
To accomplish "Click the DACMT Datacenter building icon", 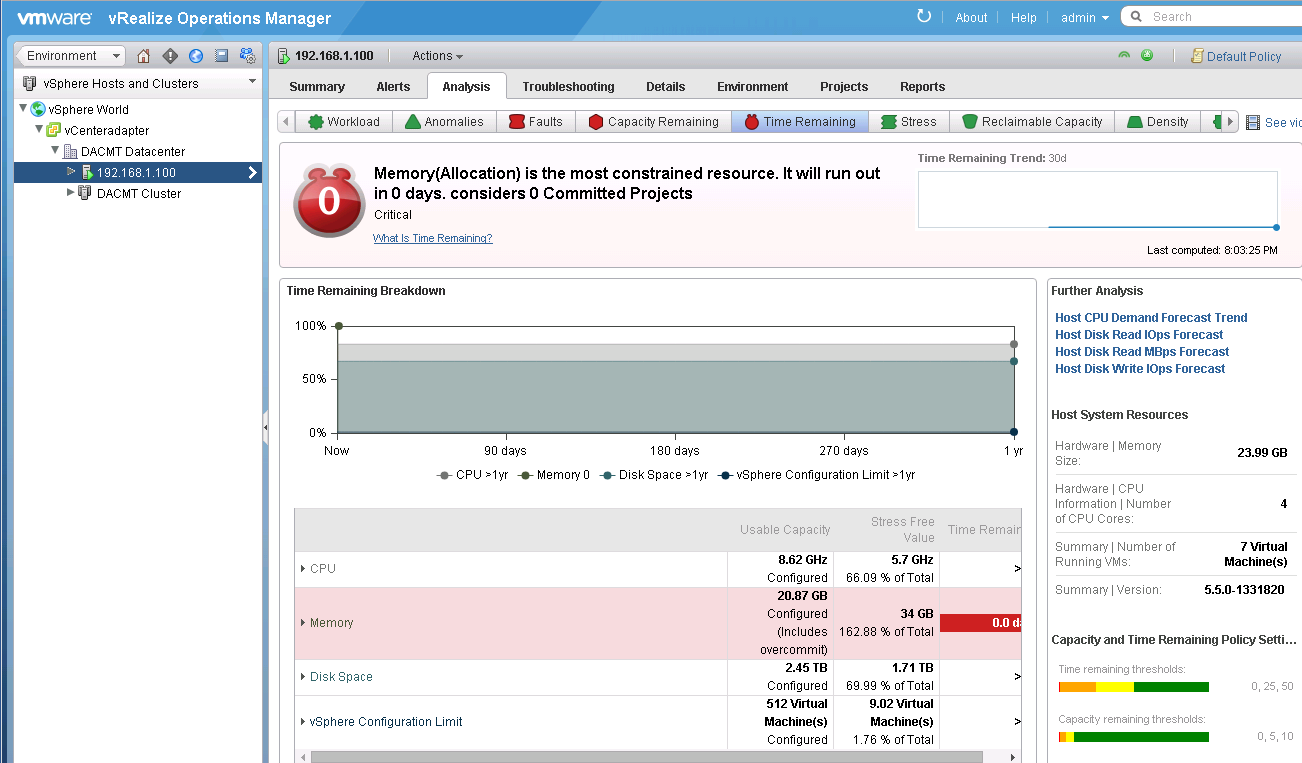I will coord(70,151).
